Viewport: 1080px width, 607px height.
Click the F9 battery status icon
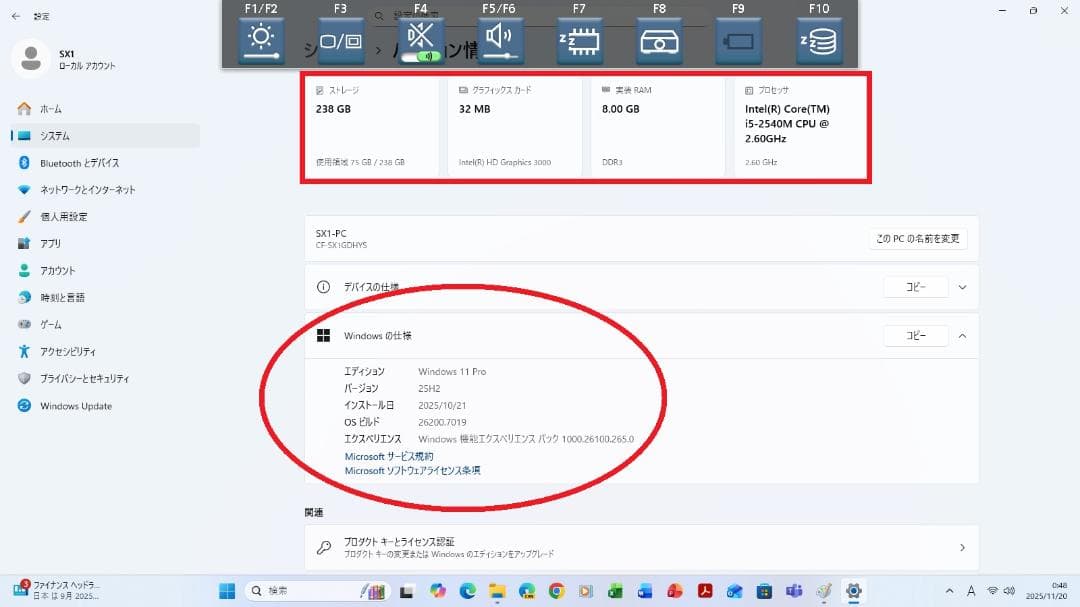(x=738, y=41)
